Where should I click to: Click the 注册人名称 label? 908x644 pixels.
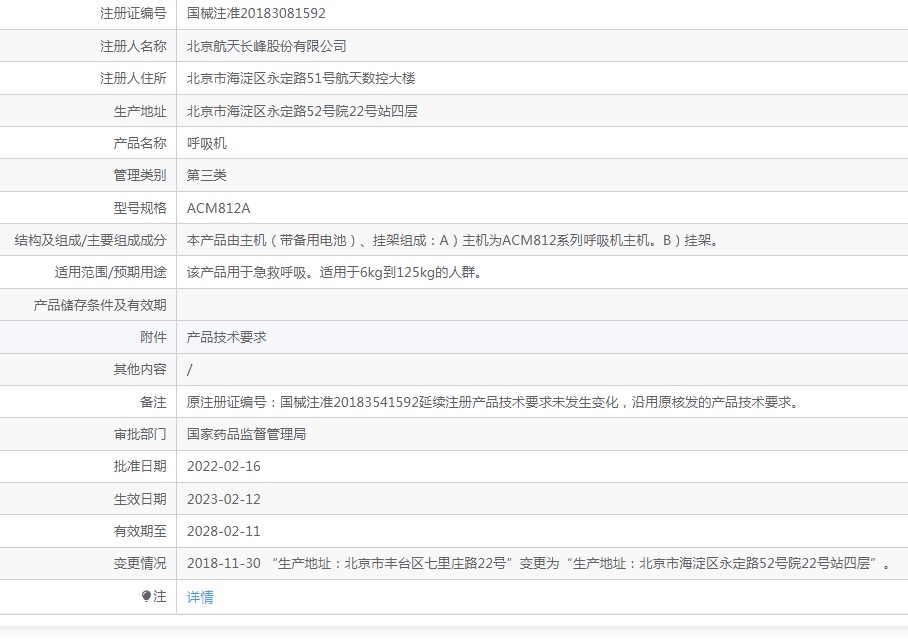[133, 46]
